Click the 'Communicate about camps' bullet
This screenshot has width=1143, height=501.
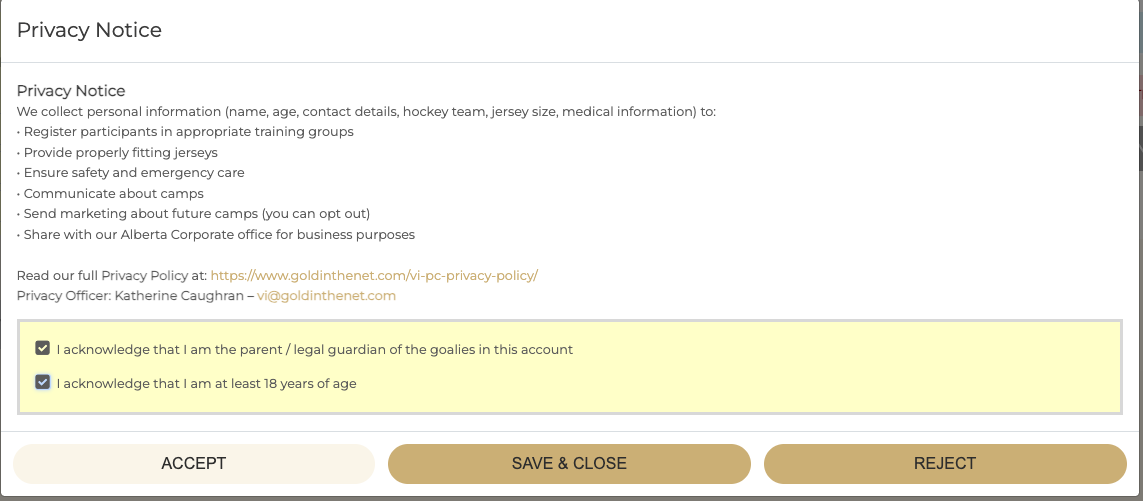click(x=110, y=194)
